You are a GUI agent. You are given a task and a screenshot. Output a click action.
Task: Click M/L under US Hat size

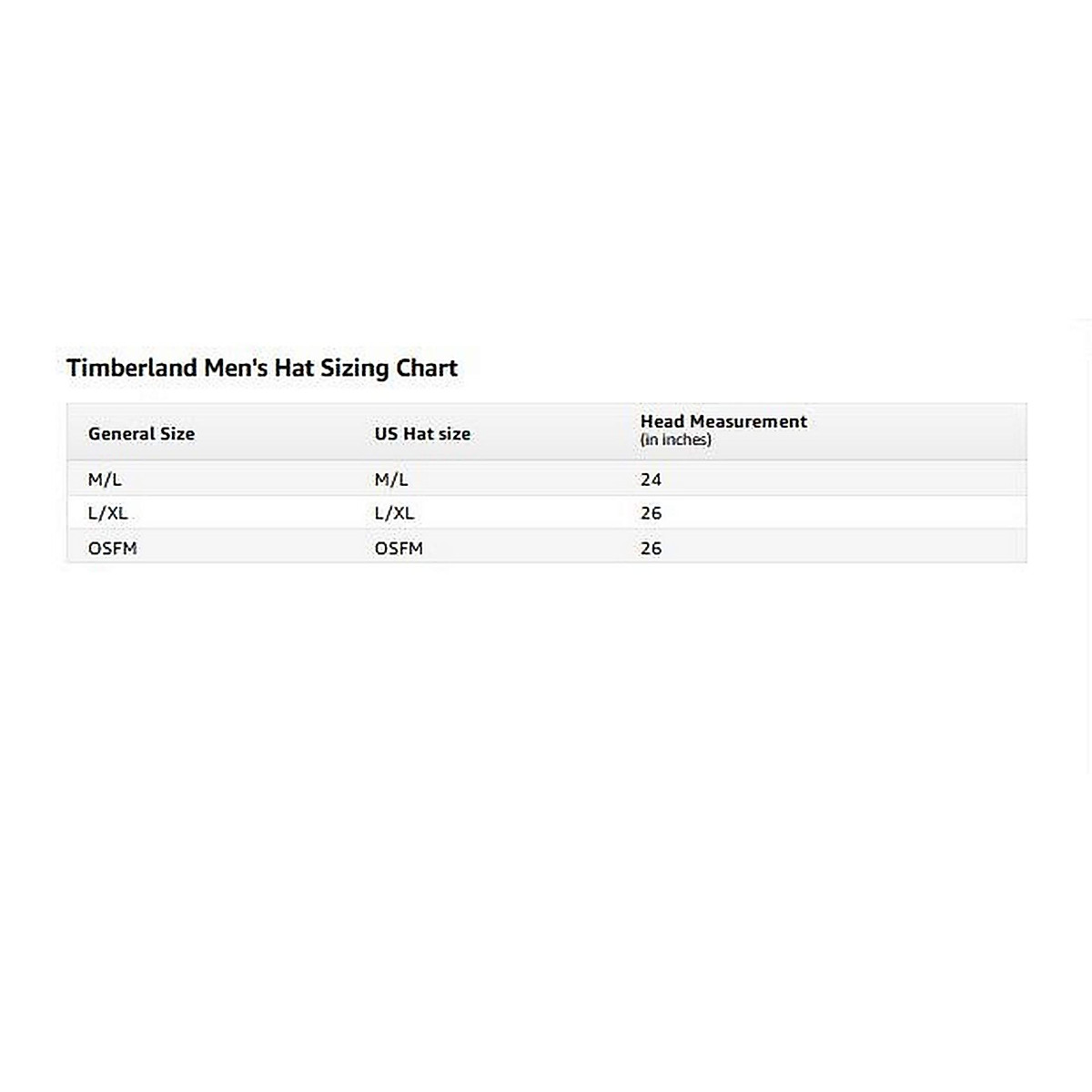click(391, 480)
